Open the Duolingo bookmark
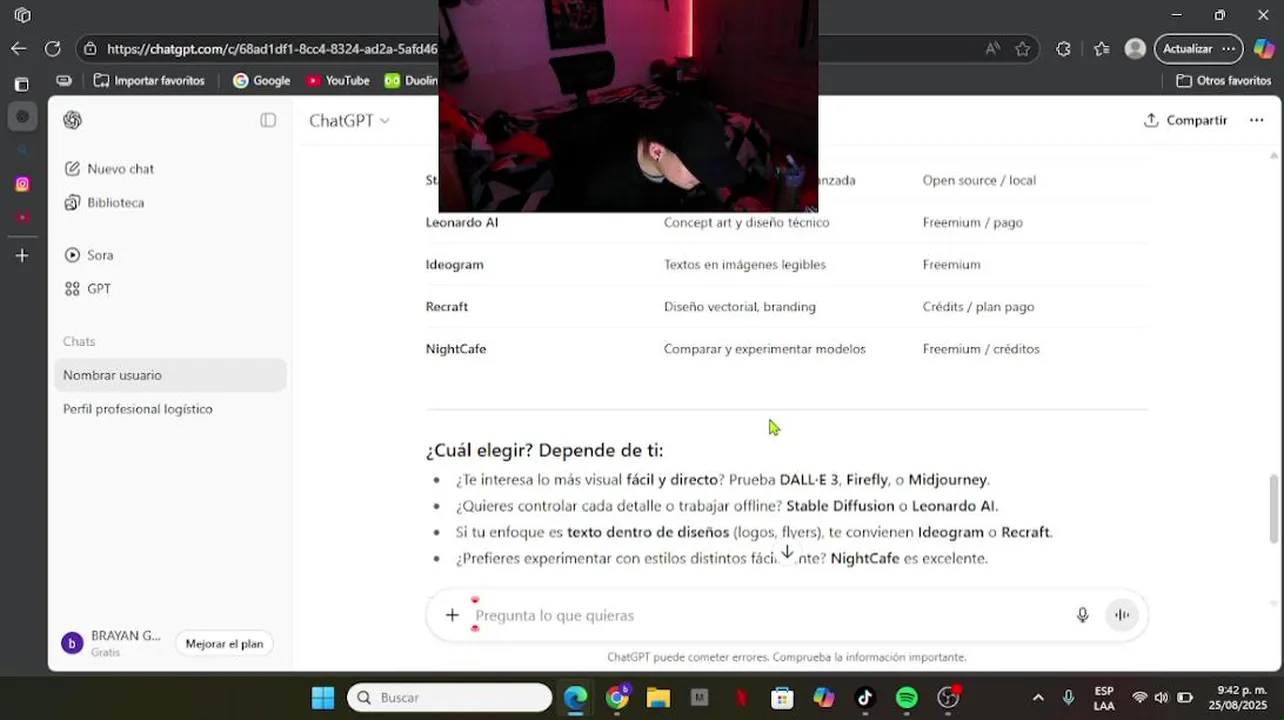Viewport: 1284px width, 720px height. click(412, 80)
